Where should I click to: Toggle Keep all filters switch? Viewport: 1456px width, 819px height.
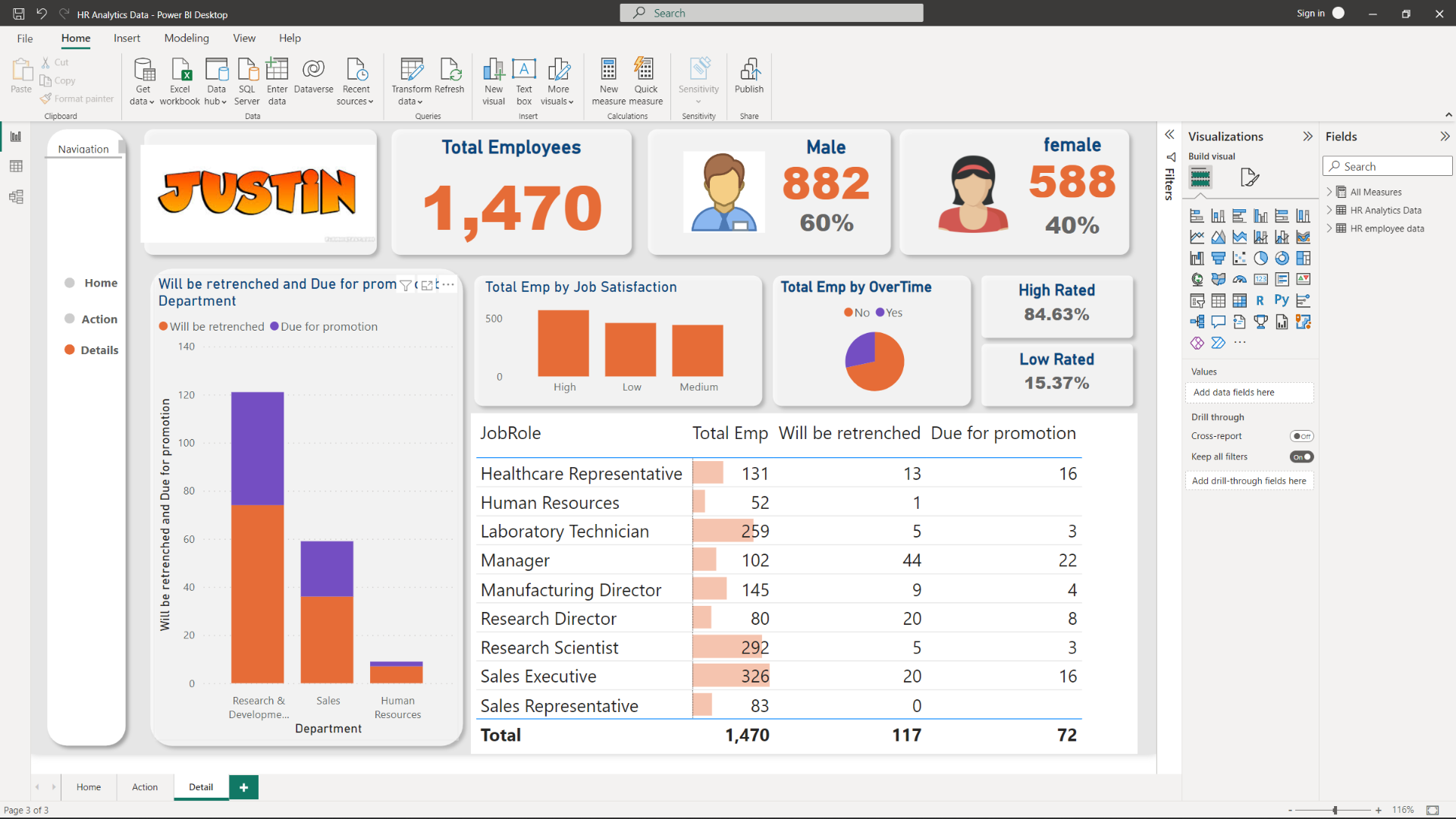[1301, 457]
